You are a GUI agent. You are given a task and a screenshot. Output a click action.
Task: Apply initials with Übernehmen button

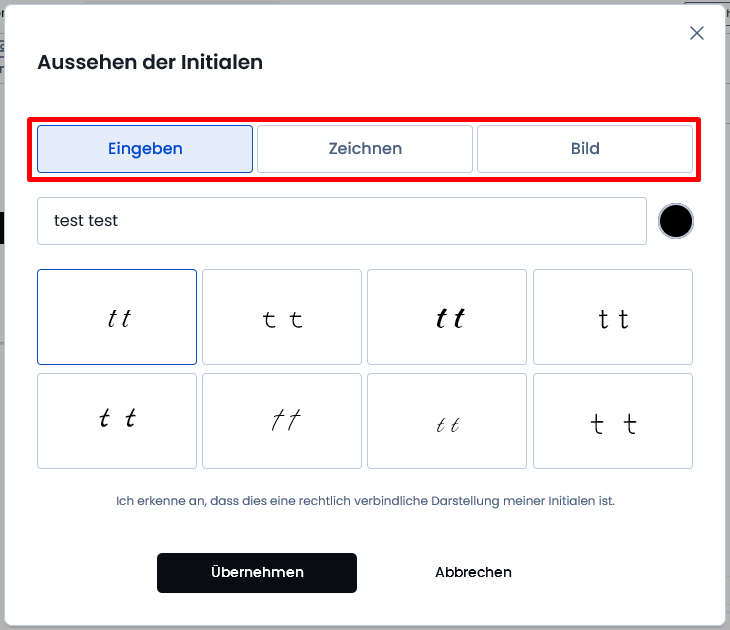[257, 573]
